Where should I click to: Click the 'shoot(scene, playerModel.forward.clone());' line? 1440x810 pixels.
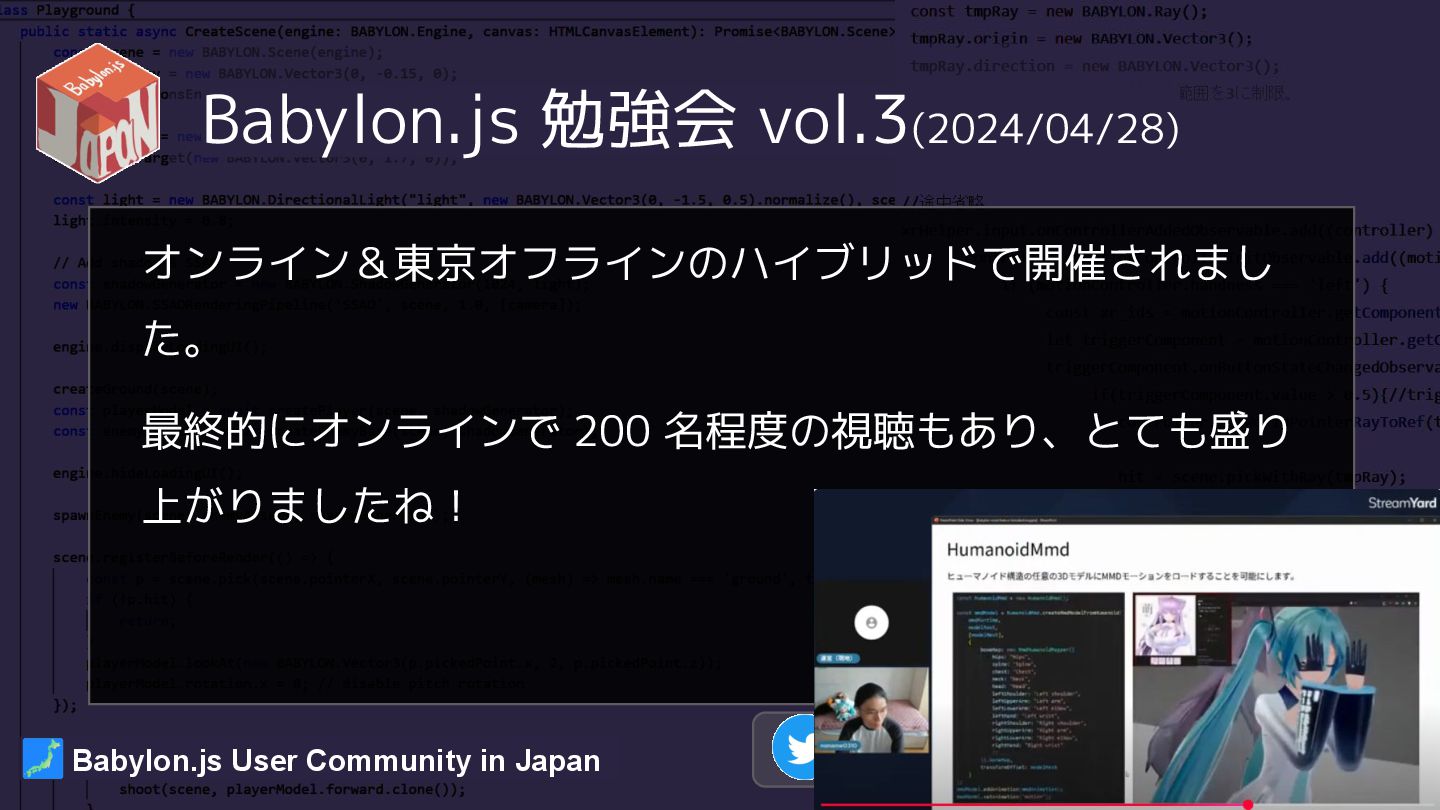coord(292,788)
